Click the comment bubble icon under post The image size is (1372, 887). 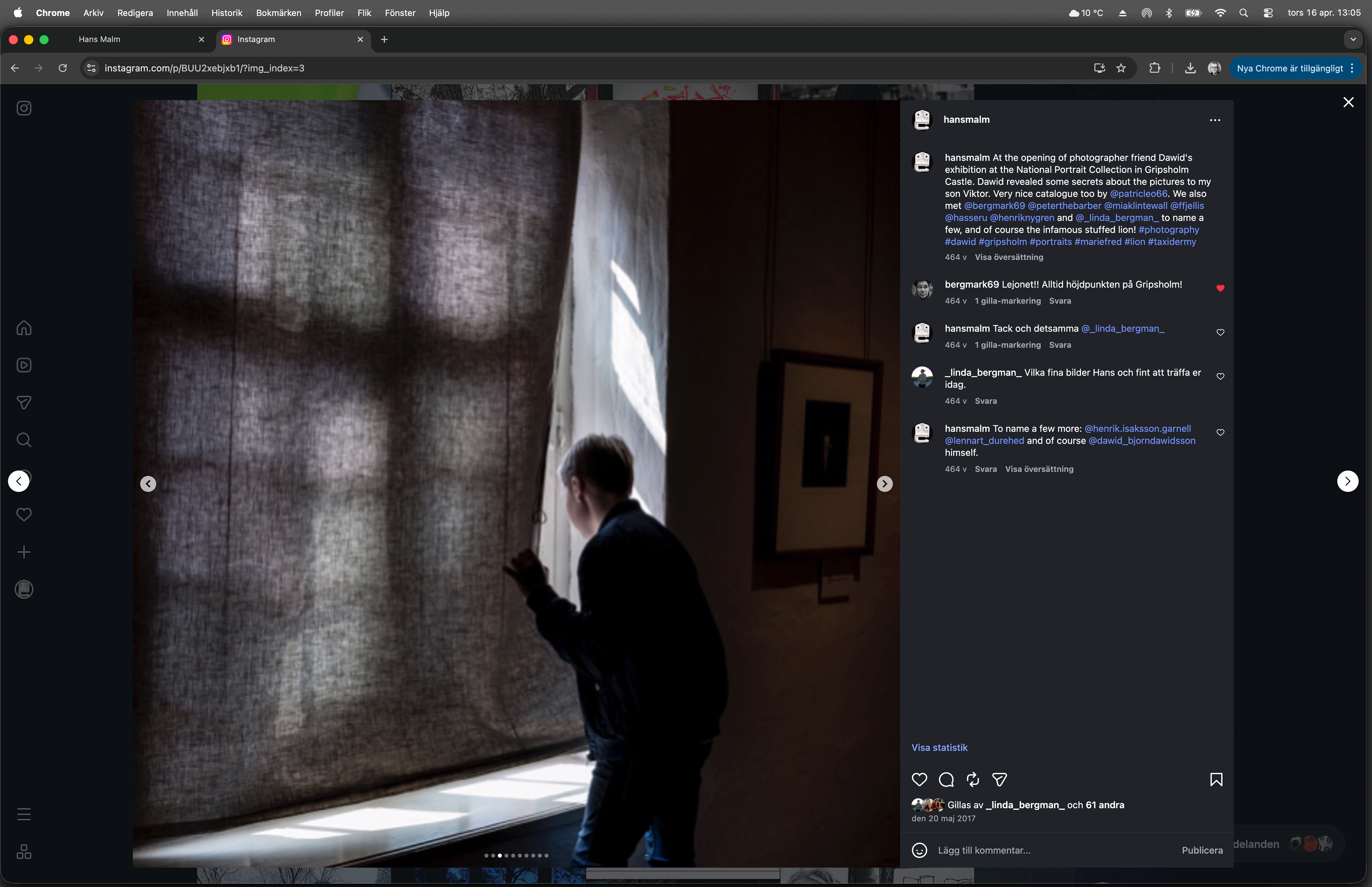(x=946, y=780)
